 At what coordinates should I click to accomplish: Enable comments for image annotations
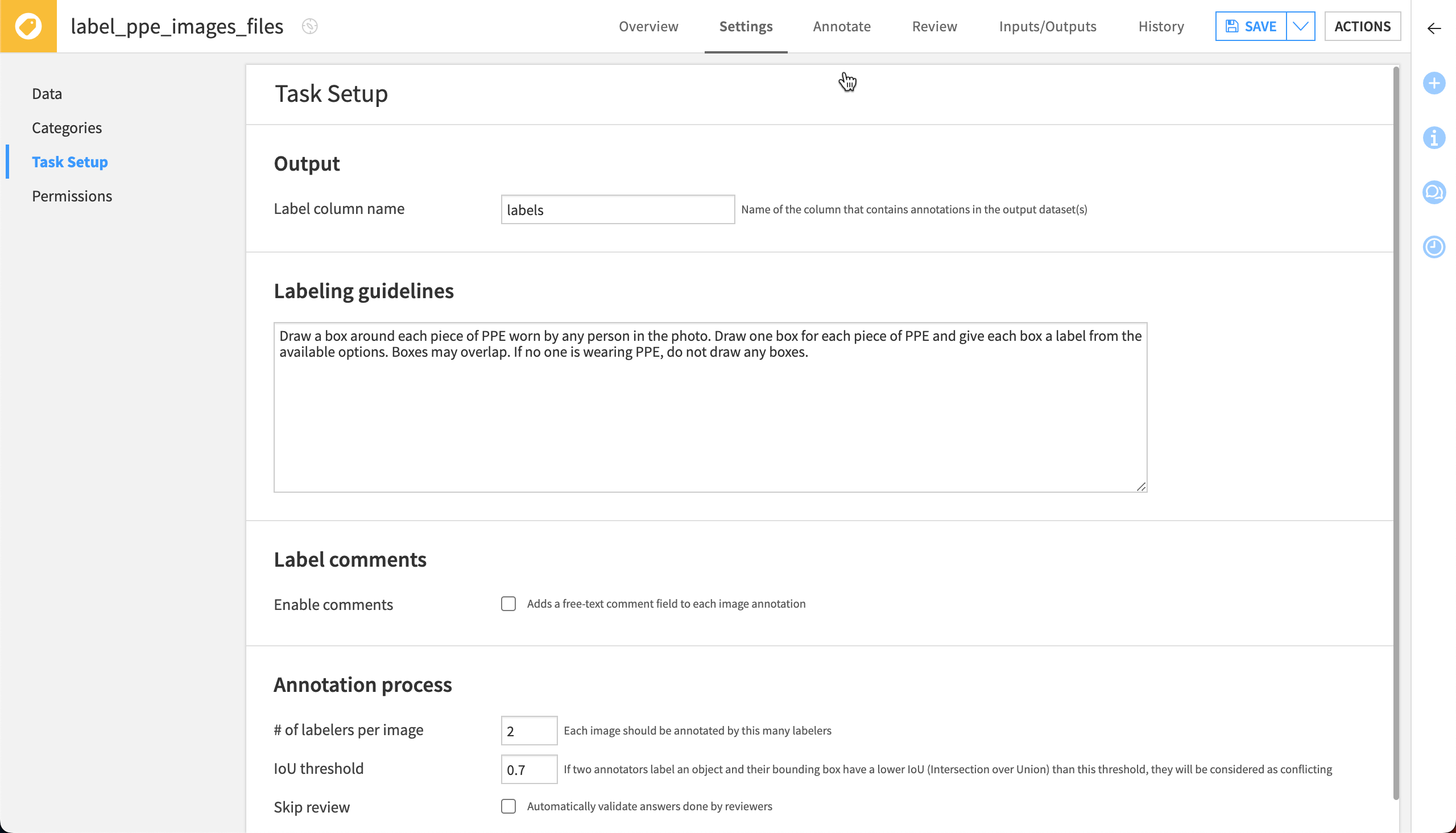[508, 604]
